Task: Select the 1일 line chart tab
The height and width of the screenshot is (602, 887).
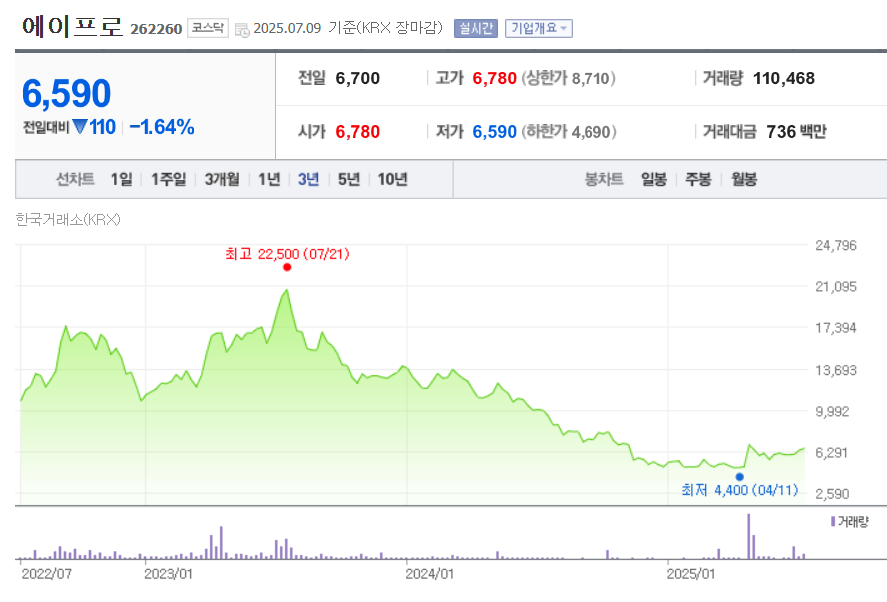Action: coord(122,179)
